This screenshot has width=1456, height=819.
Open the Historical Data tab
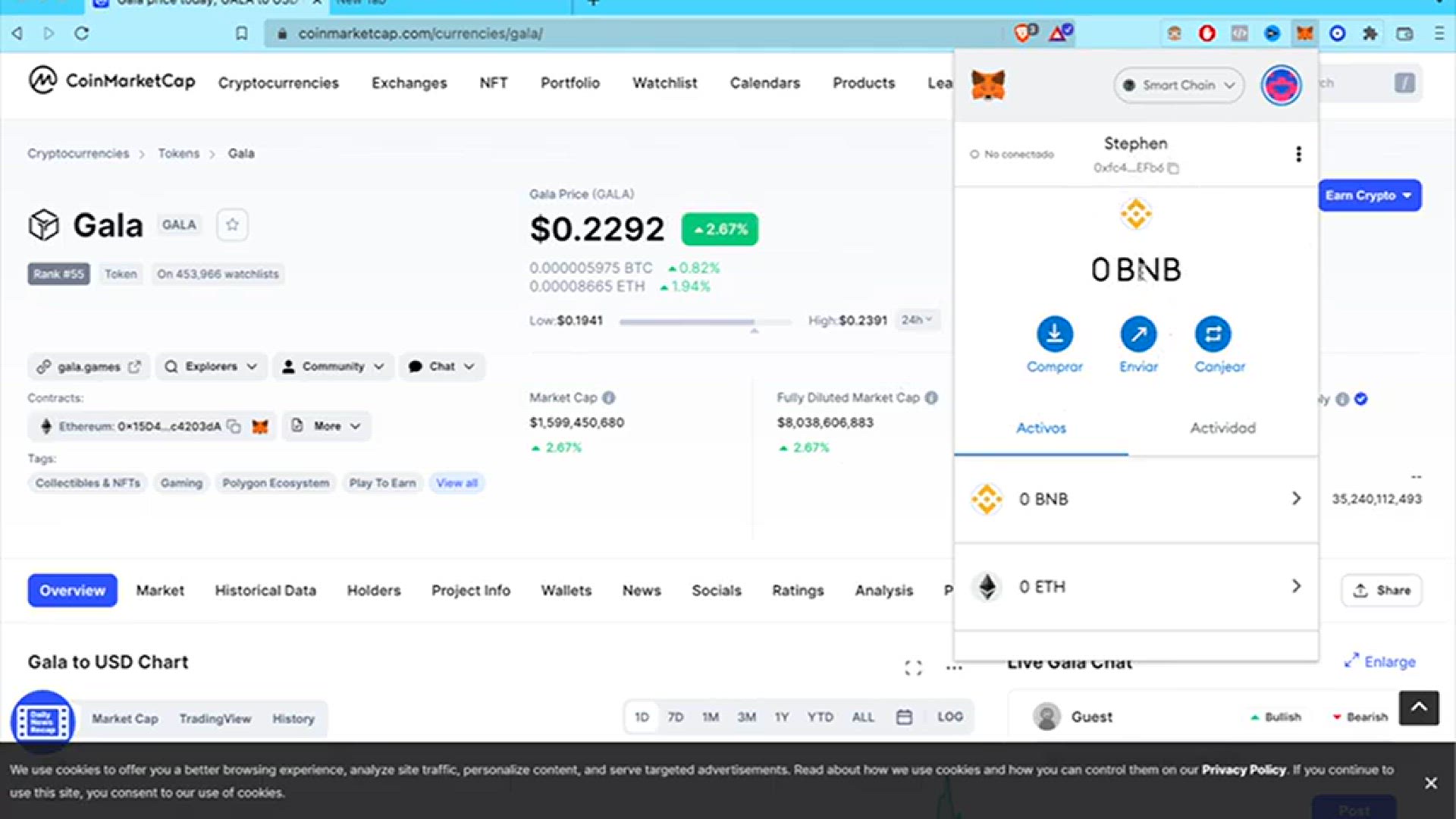265,591
